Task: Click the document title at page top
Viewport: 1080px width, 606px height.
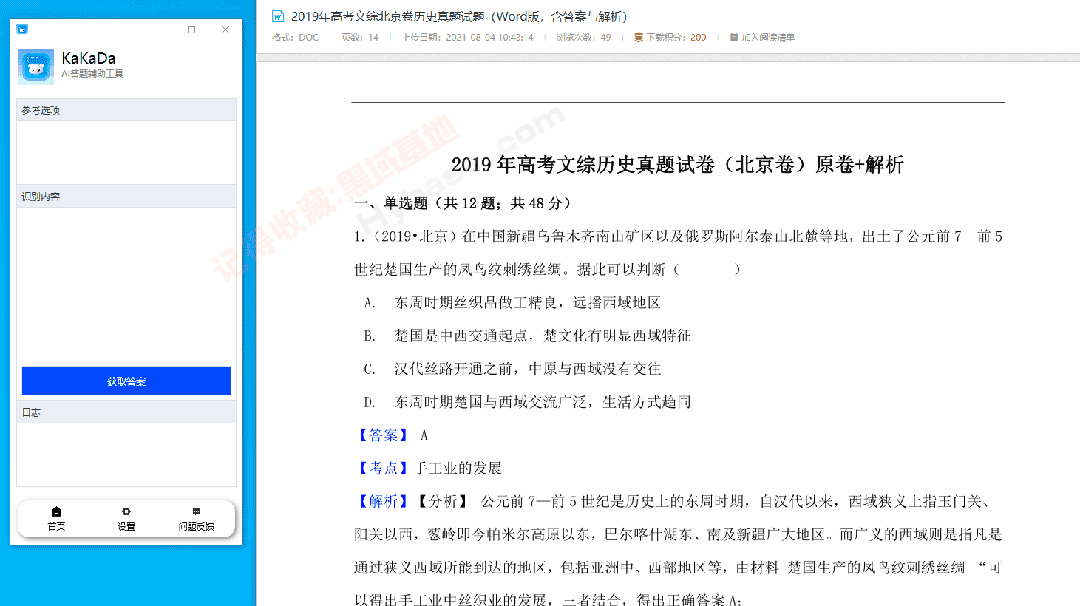Action: click(459, 16)
